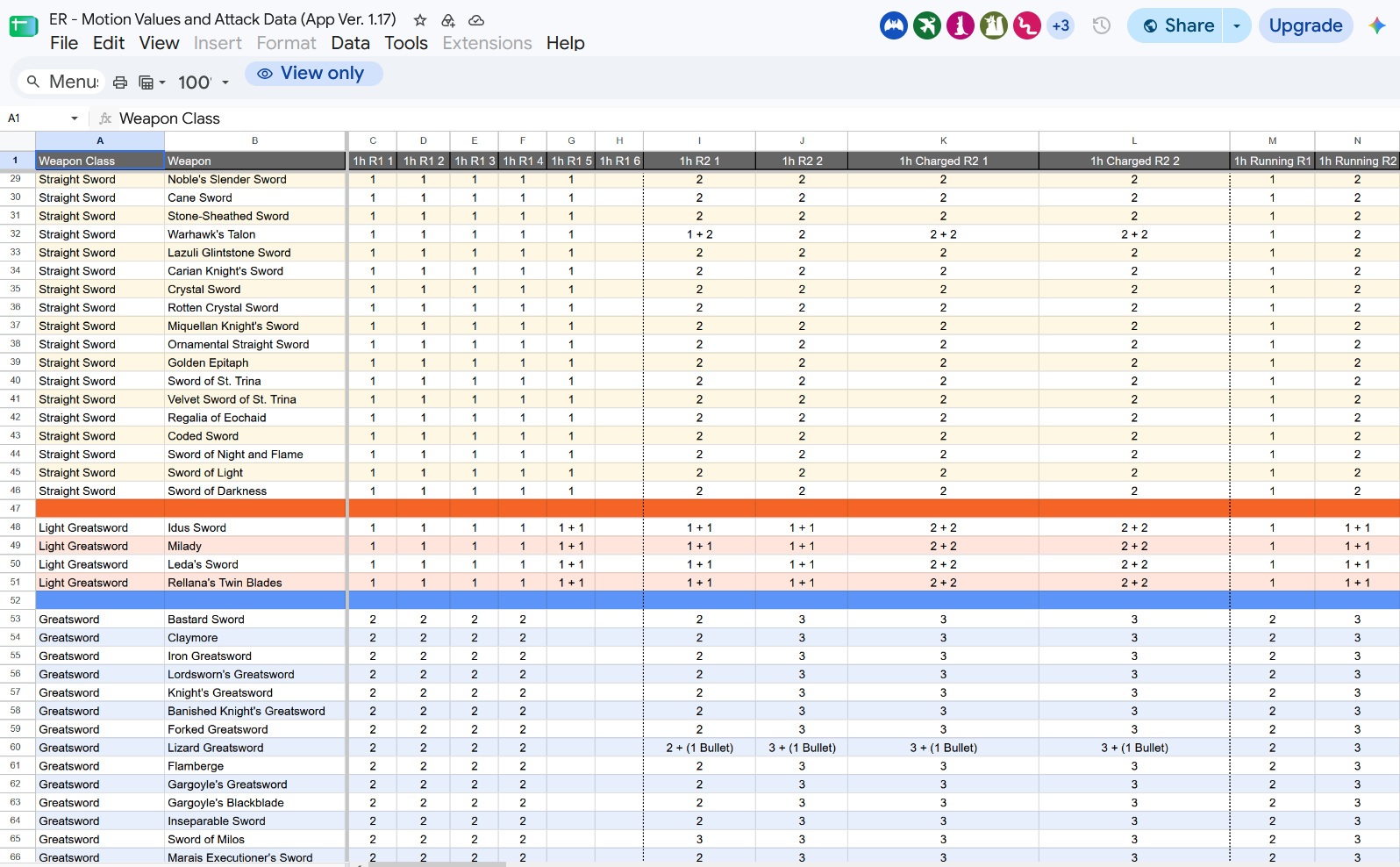The height and width of the screenshot is (867, 1400).
Task: Open the Tools menu
Action: 406,43
